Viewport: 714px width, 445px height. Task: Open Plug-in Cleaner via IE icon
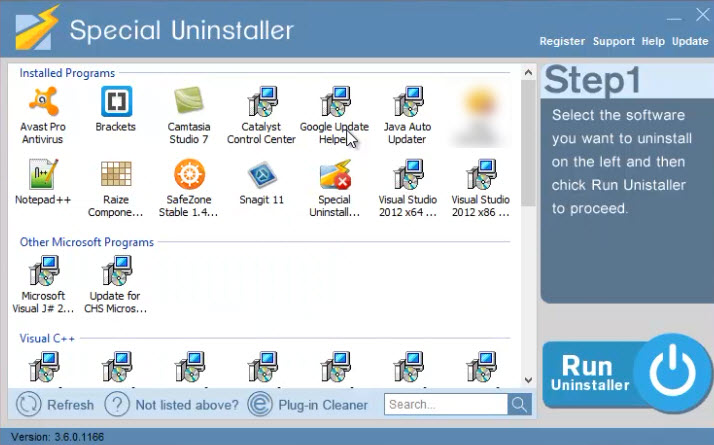[260, 404]
